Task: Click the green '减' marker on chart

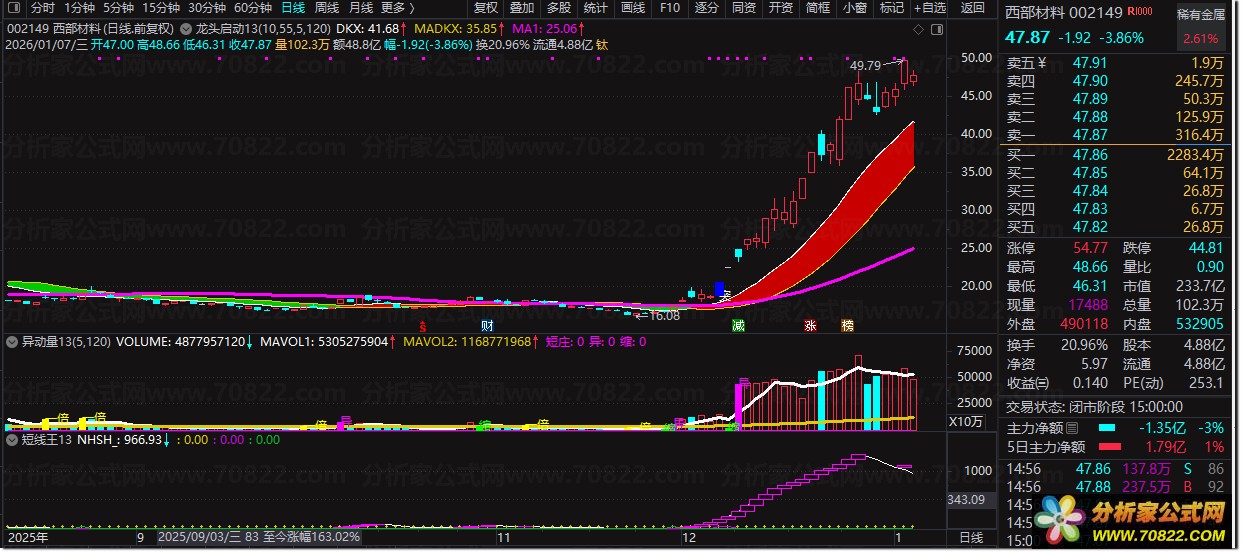Action: (x=738, y=326)
